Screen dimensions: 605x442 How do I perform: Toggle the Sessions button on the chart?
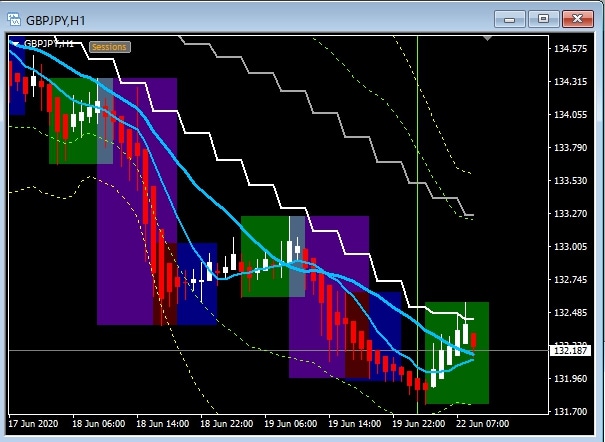point(109,46)
